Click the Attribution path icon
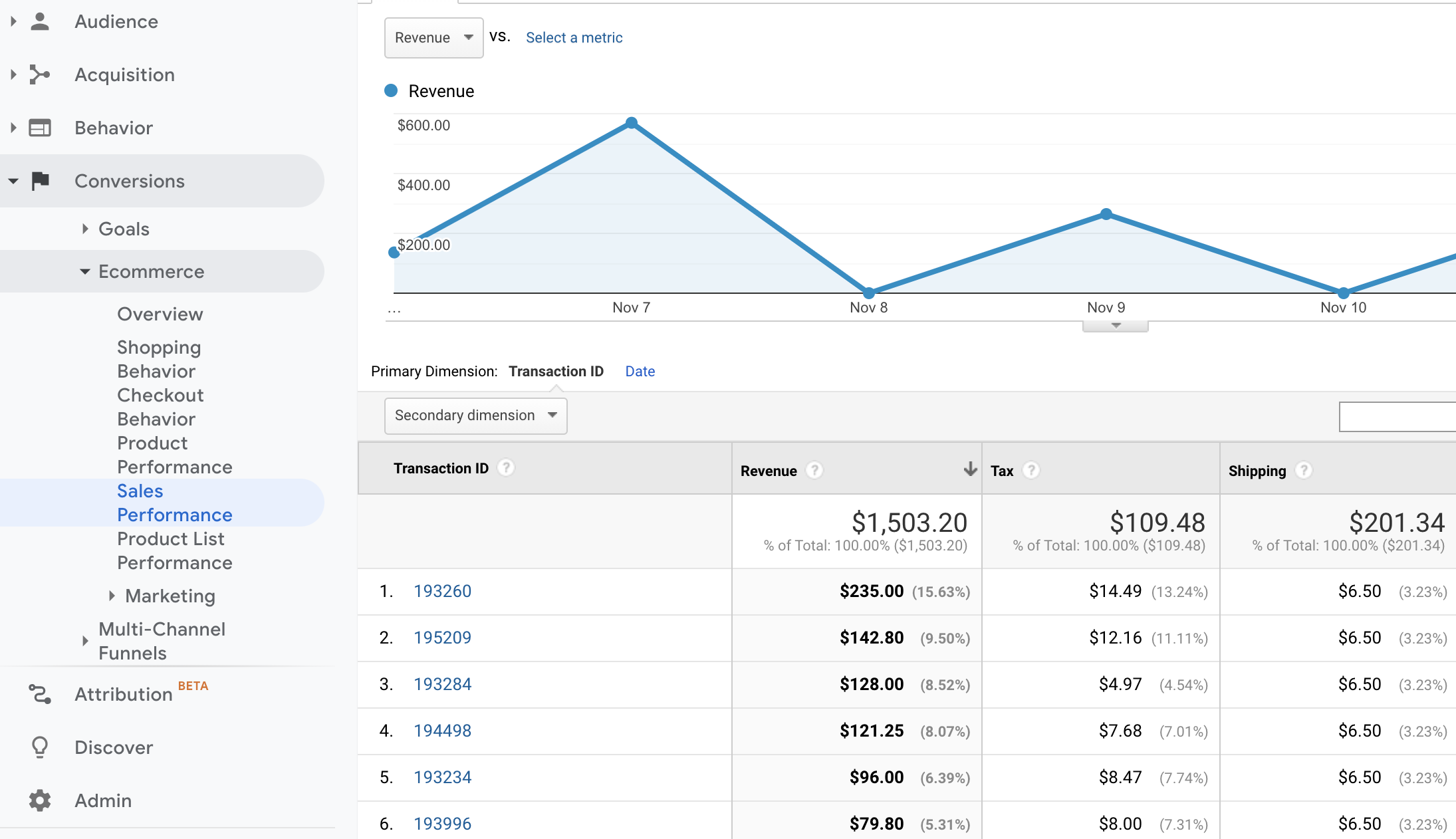Image resolution: width=1456 pixels, height=839 pixels. (40, 694)
